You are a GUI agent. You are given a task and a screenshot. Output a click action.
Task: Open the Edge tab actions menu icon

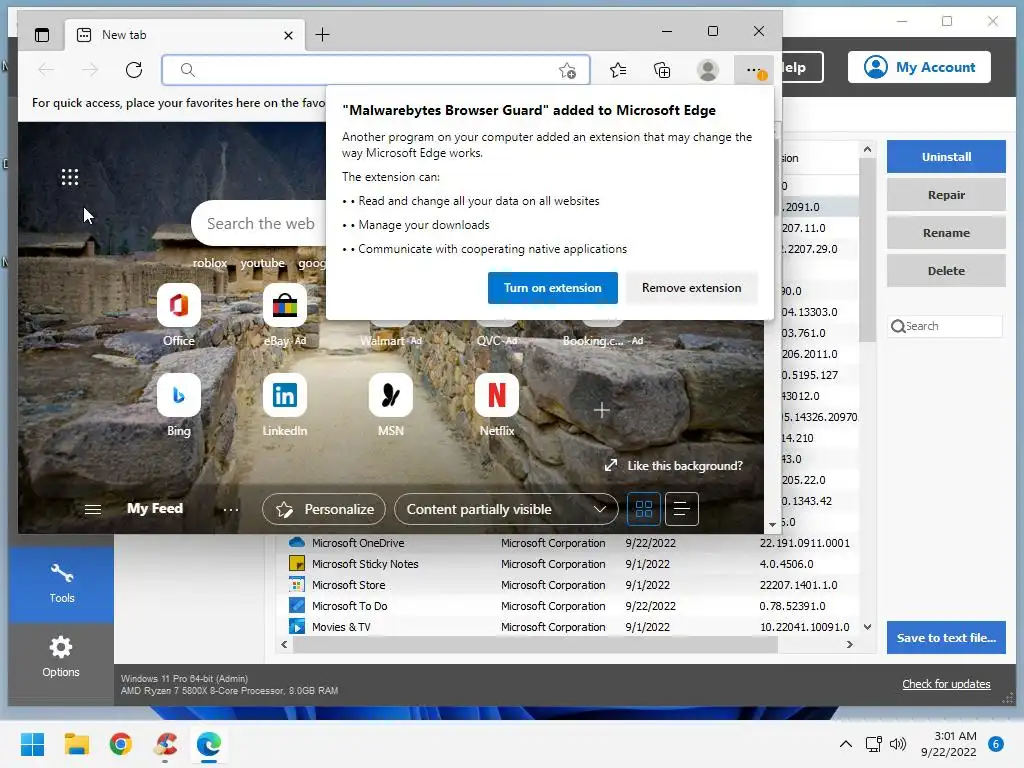(x=42, y=35)
